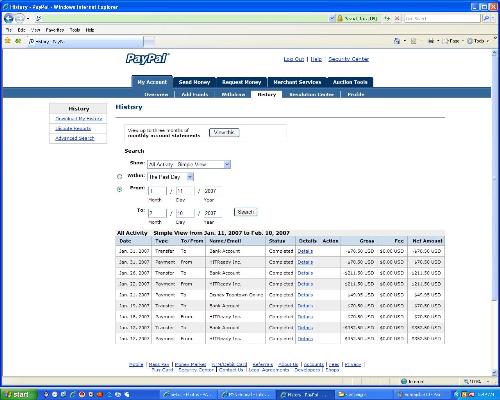Click the Search button next to To date
The width and height of the screenshot is (500, 400).
coord(246,212)
